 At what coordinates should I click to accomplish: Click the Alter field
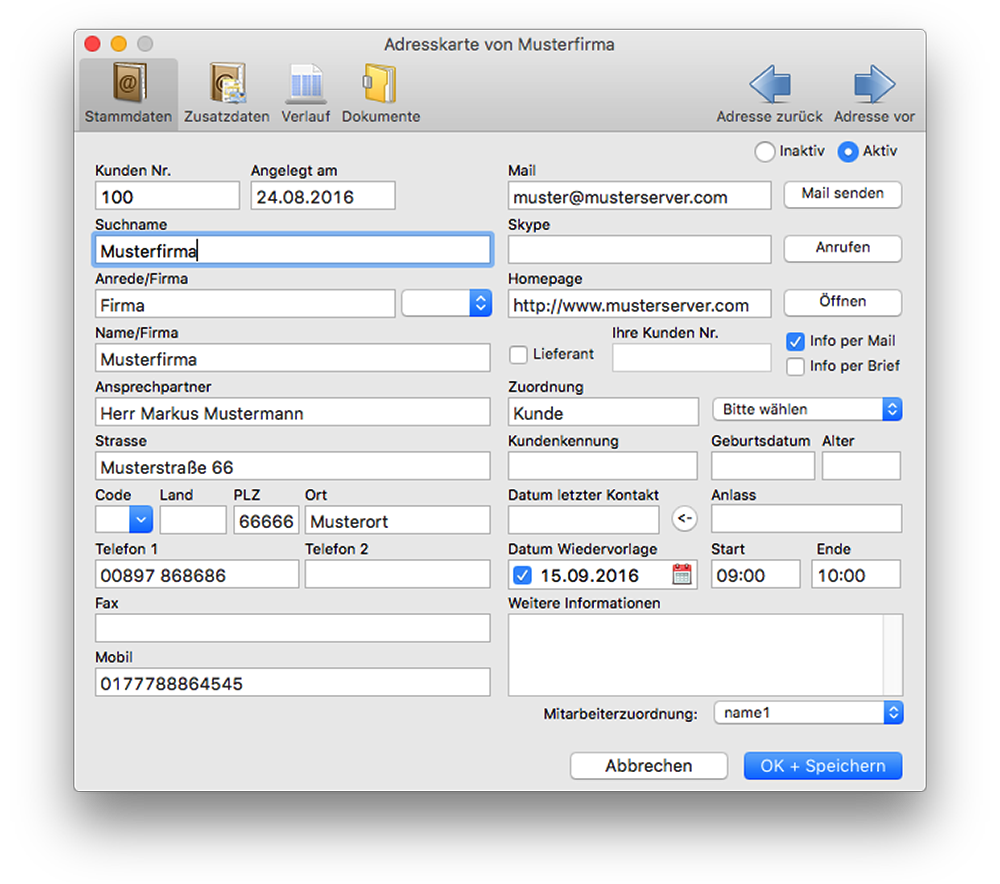(x=861, y=466)
